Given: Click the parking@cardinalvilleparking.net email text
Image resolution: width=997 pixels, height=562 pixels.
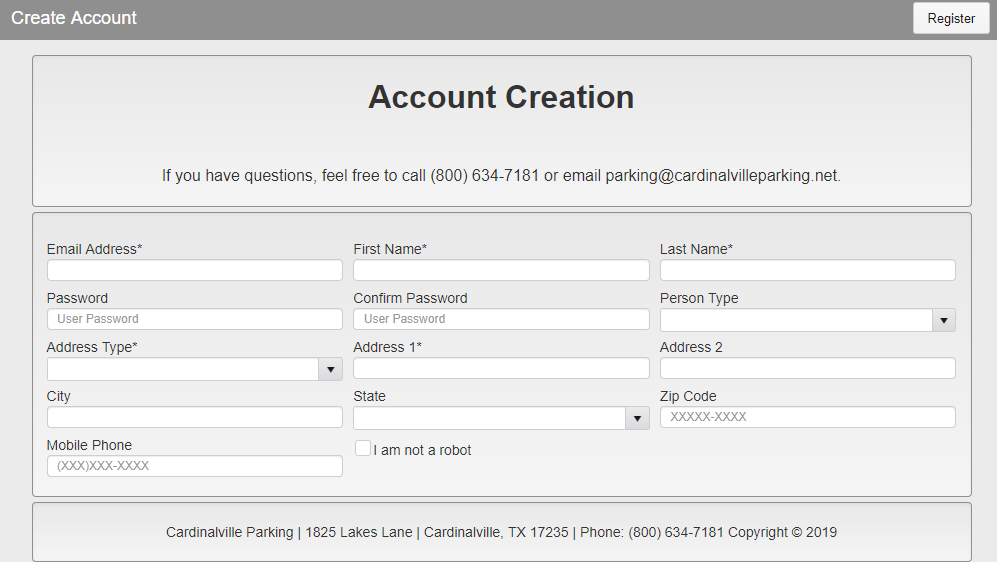Looking at the screenshot, I should pyautogui.click(x=721, y=175).
